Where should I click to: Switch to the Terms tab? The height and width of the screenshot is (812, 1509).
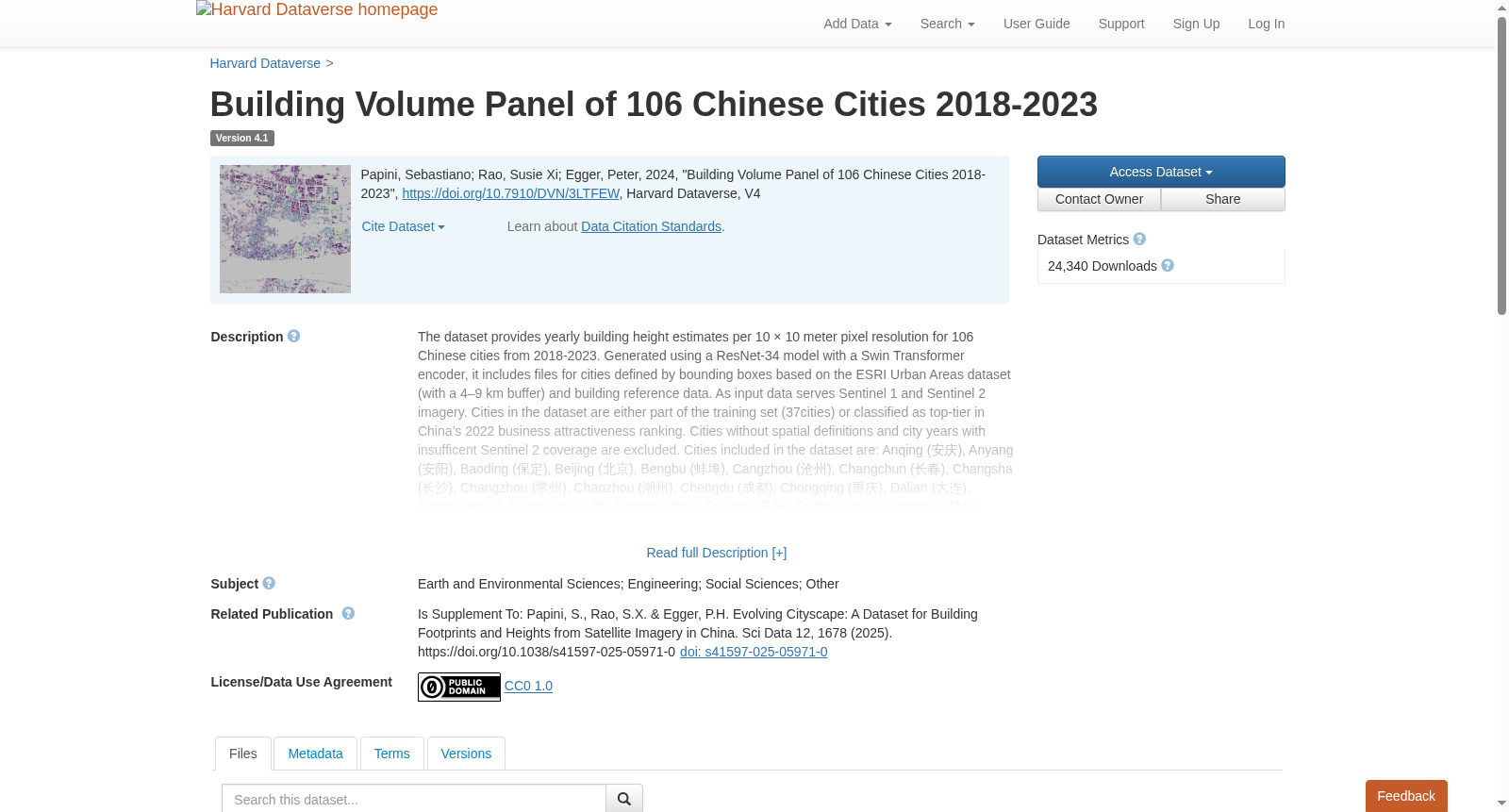[x=391, y=754]
